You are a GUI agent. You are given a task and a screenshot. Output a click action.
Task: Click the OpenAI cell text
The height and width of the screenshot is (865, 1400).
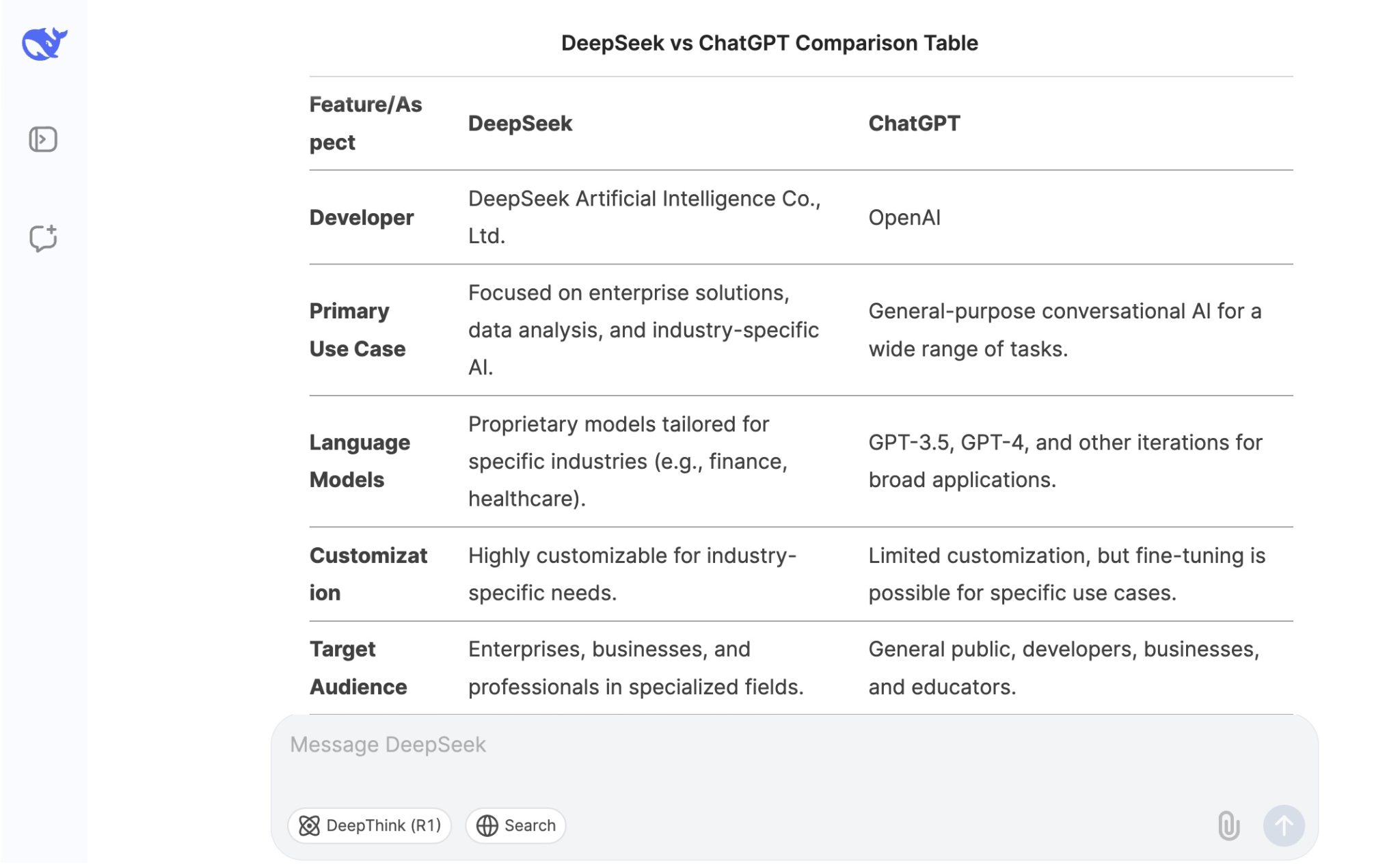(904, 217)
